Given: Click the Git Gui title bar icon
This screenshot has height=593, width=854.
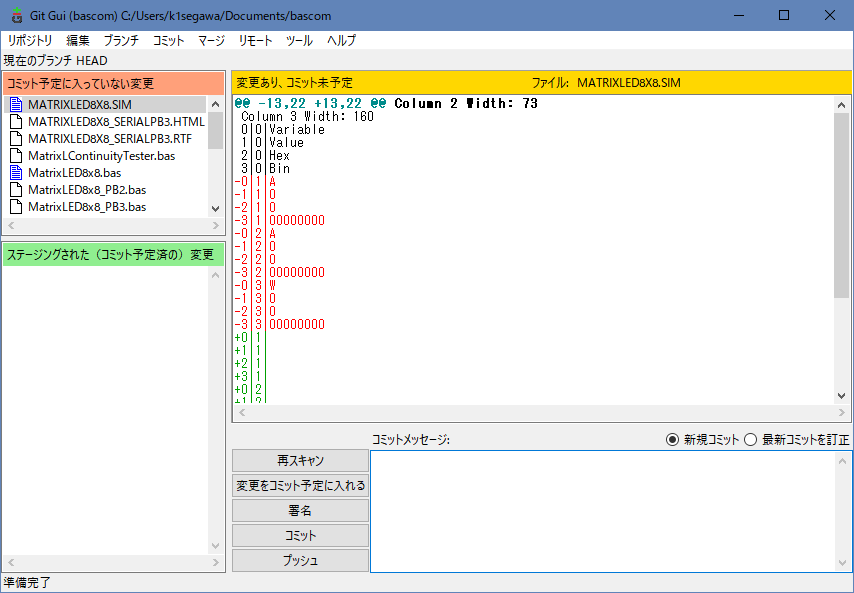Looking at the screenshot, I should tap(17, 15).
